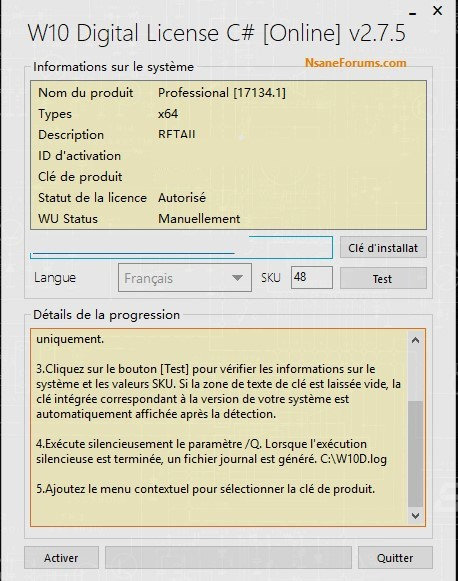458x581 pixels.
Task: Click the ID d'activation label
Action: pyautogui.click(x=79, y=156)
